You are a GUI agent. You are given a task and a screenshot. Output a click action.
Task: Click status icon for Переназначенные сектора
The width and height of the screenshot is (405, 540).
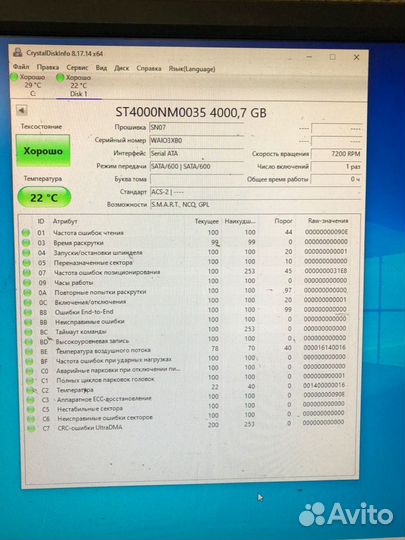coord(27,263)
